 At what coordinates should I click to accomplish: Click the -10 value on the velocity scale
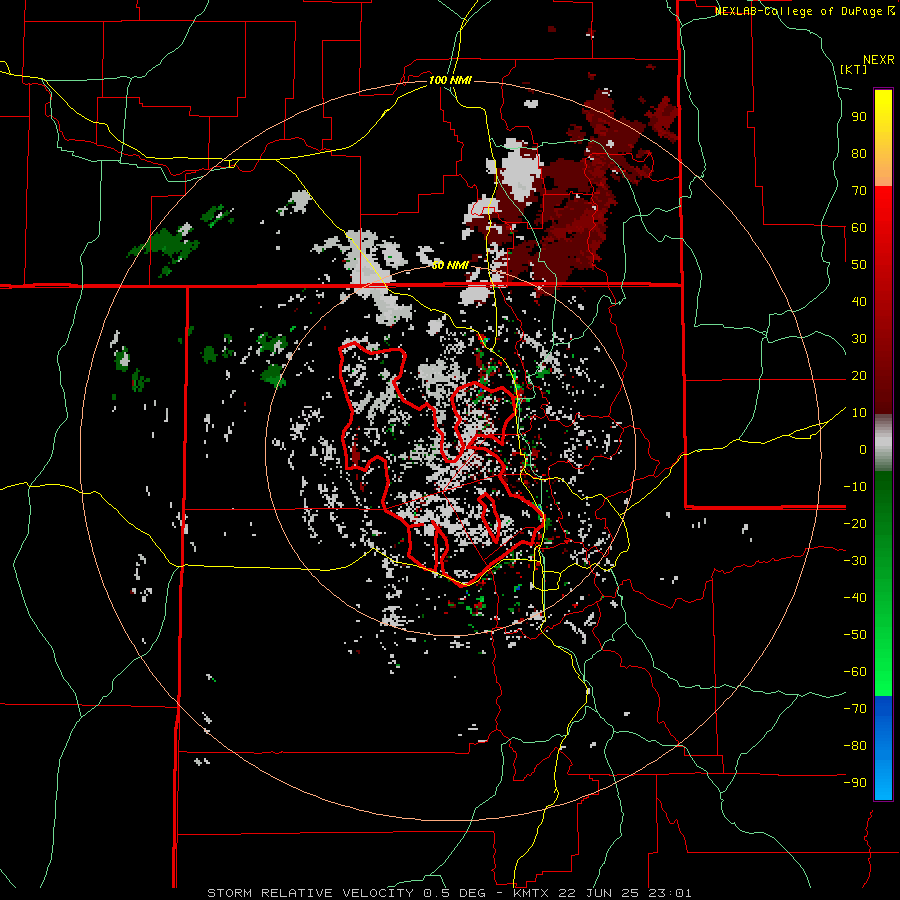pyautogui.click(x=855, y=487)
